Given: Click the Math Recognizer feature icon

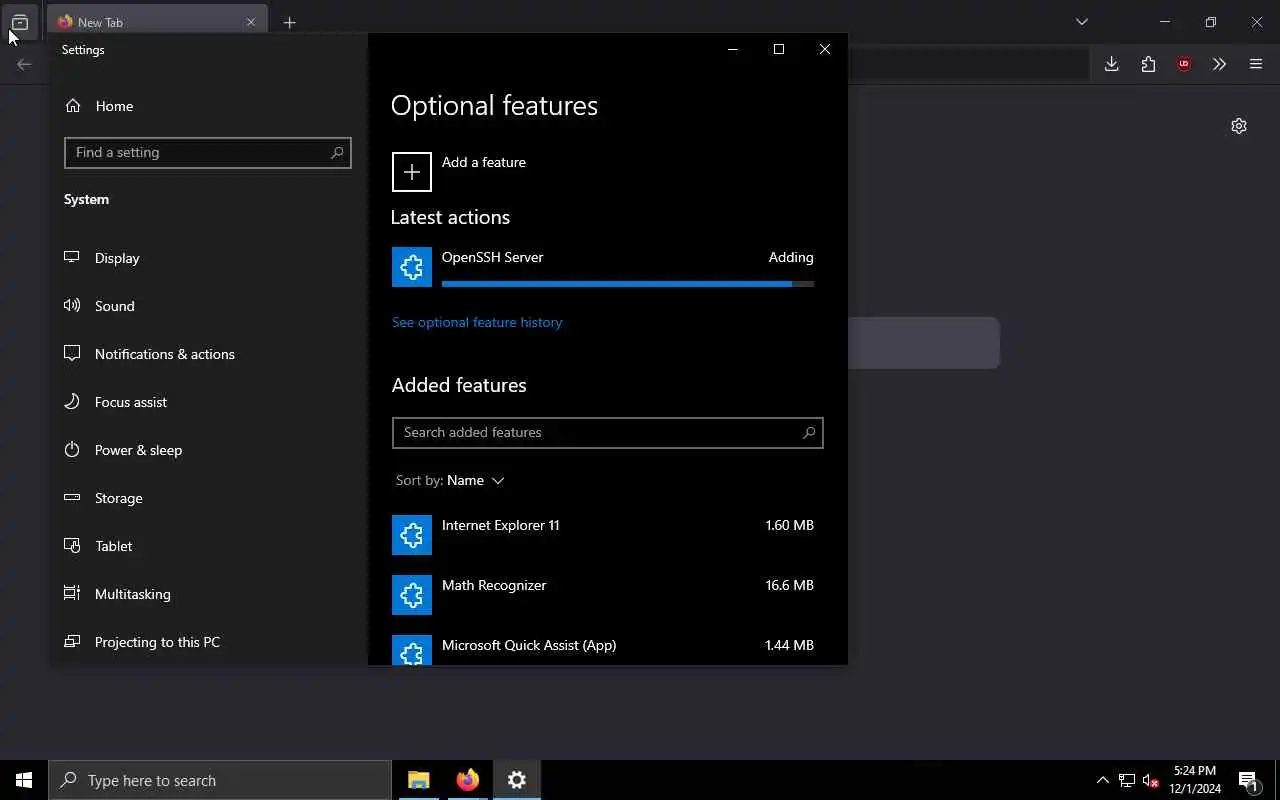Looking at the screenshot, I should [x=412, y=595].
